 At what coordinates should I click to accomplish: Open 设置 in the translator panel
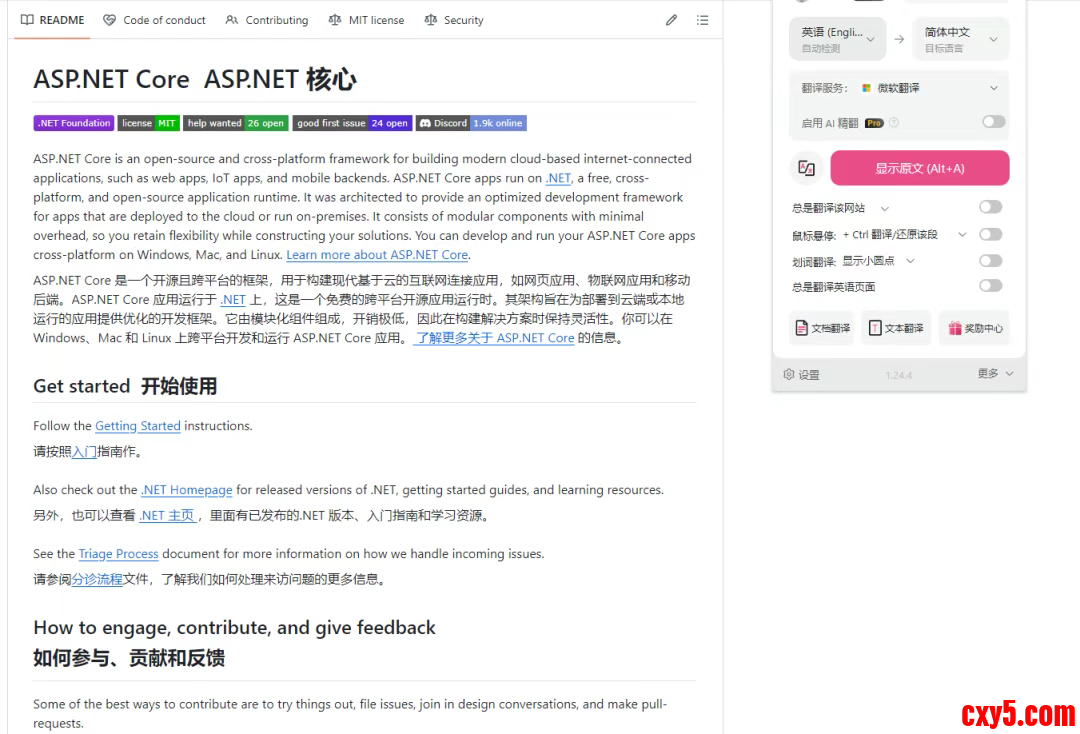pyautogui.click(x=802, y=375)
